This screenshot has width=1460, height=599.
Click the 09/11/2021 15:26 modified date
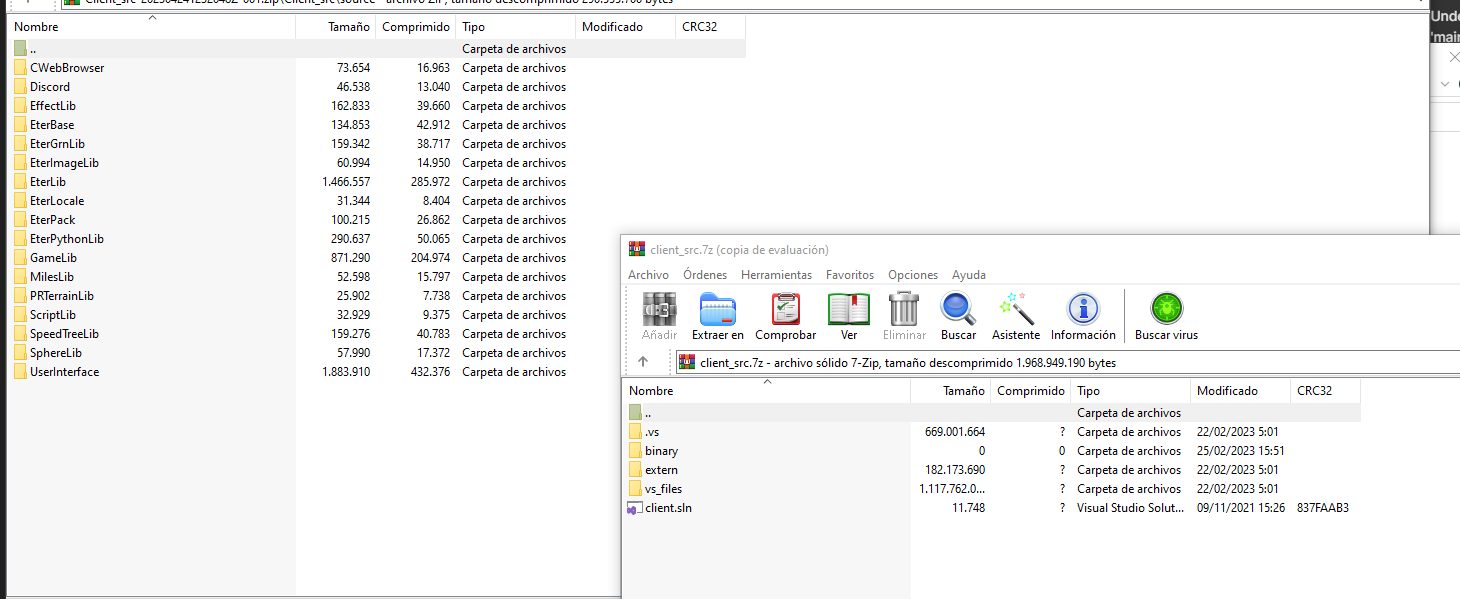[1240, 508]
